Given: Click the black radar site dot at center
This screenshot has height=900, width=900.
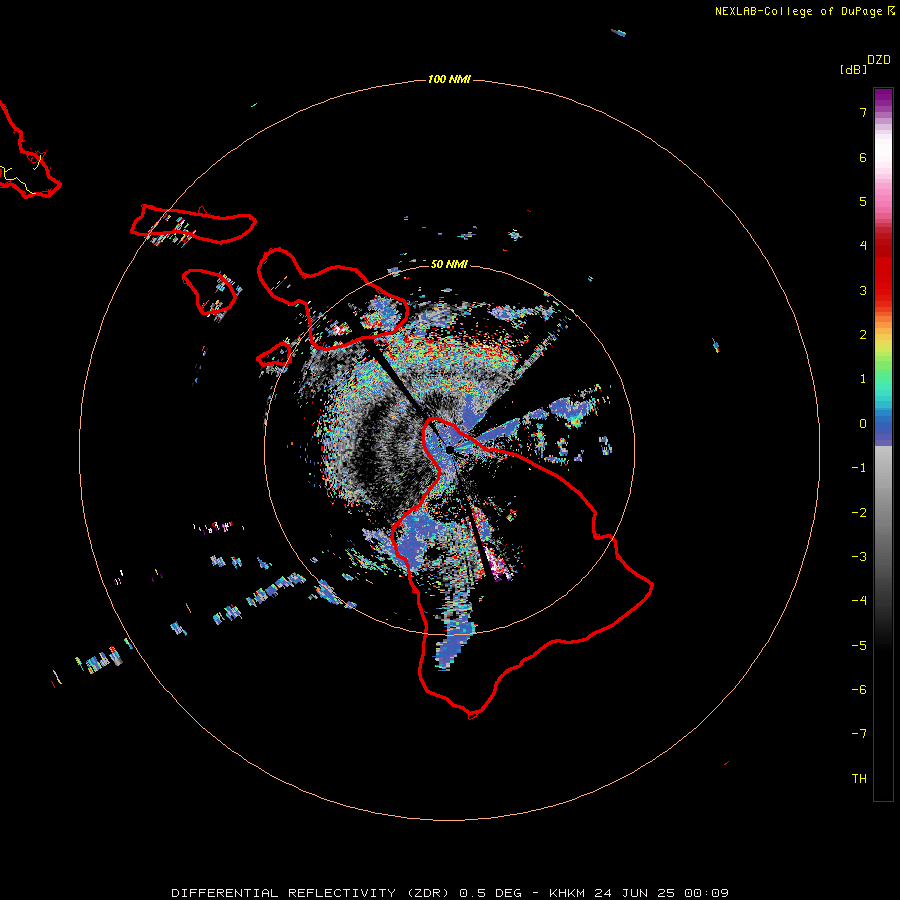Looking at the screenshot, I should 449,449.
